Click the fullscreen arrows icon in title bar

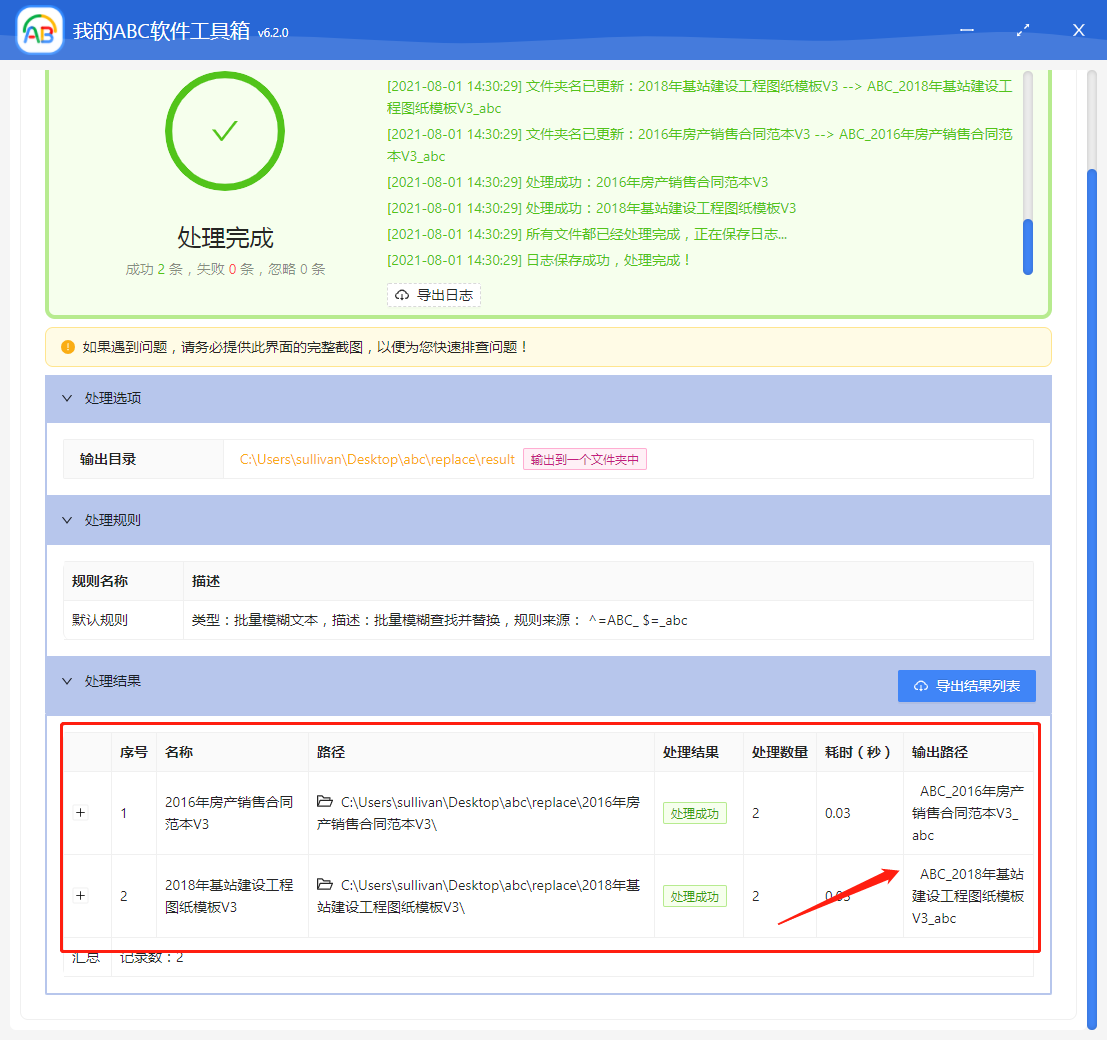(1022, 30)
